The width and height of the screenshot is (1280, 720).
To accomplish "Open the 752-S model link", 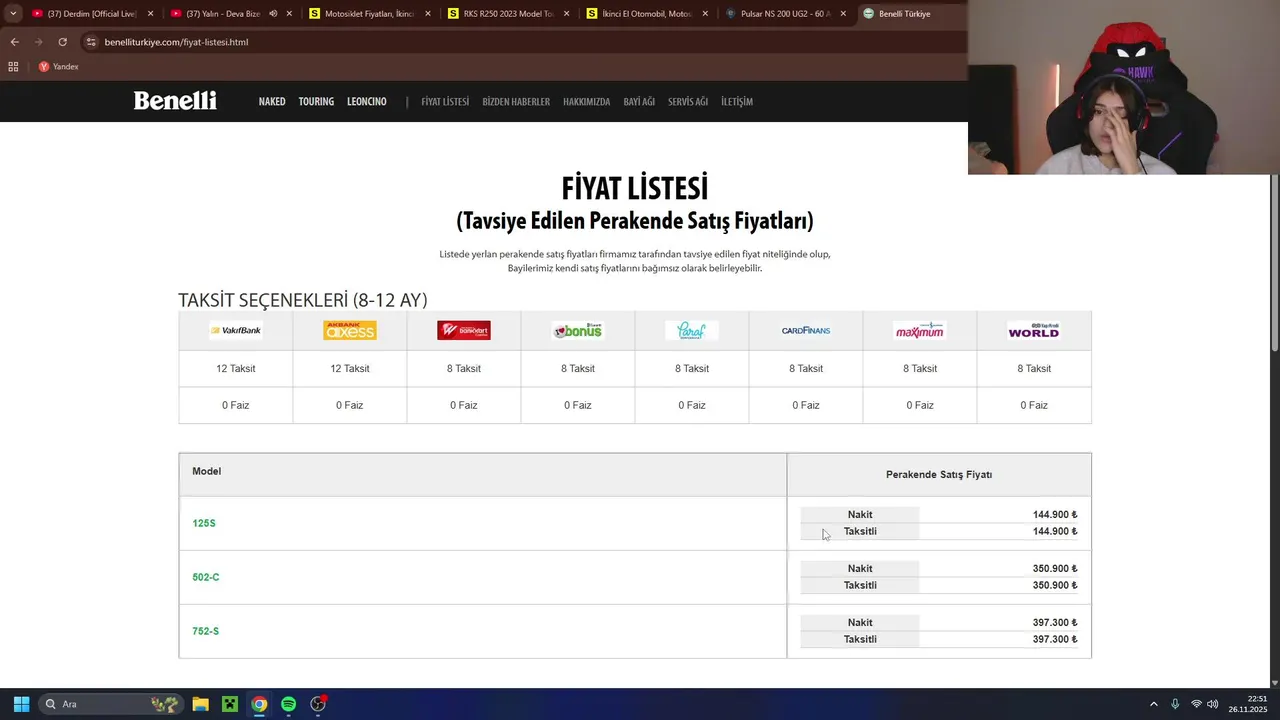I will [205, 631].
